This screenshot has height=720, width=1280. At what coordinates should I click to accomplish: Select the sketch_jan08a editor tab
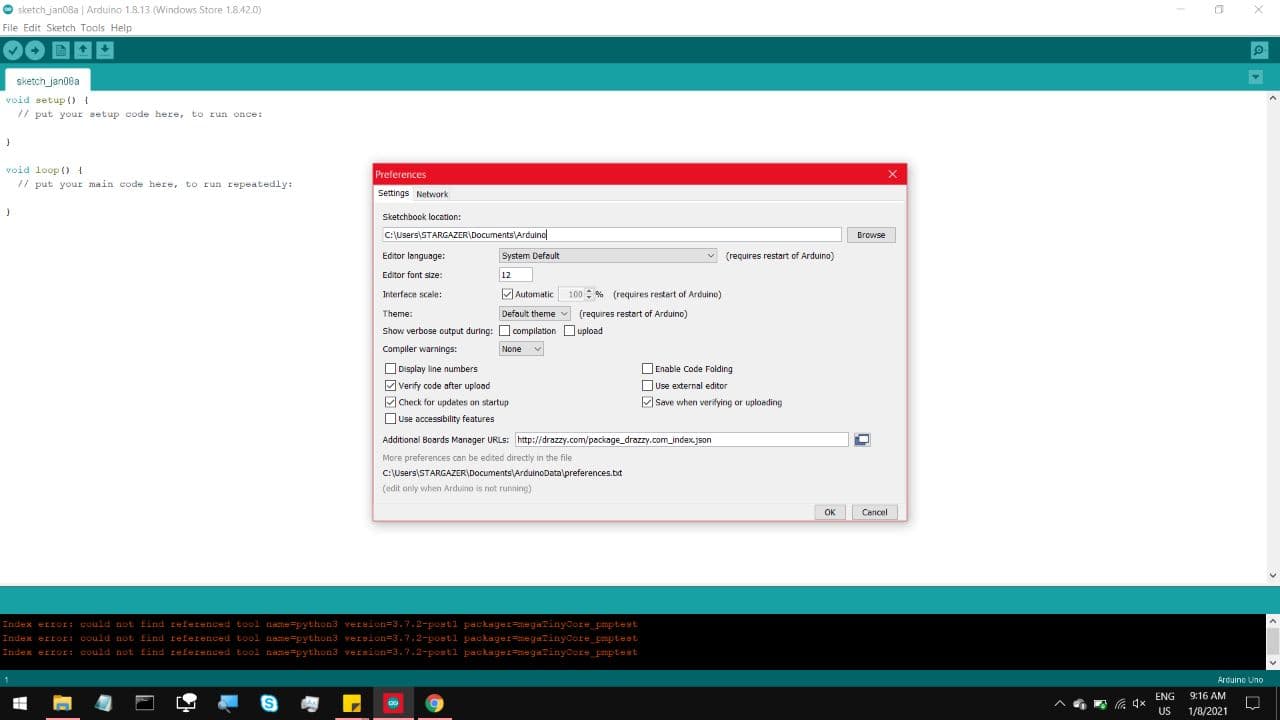pos(47,81)
